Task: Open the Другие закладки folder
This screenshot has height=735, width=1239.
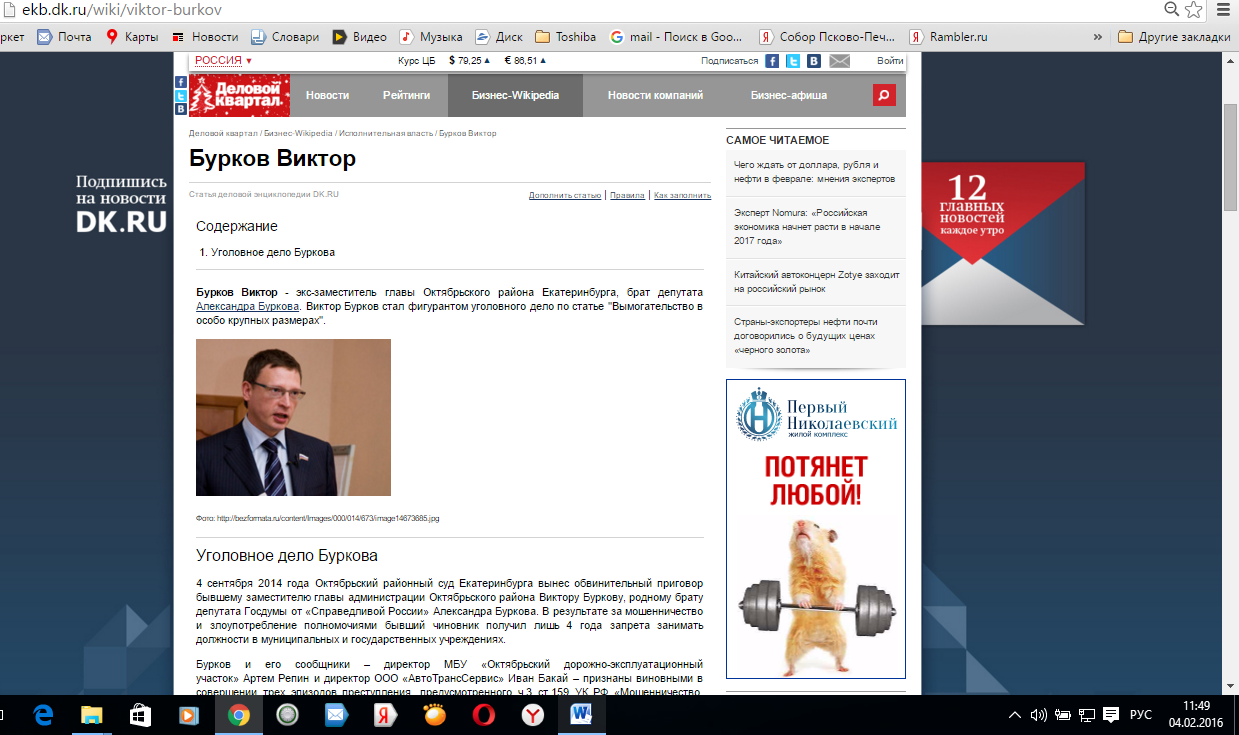Action: click(x=1174, y=37)
